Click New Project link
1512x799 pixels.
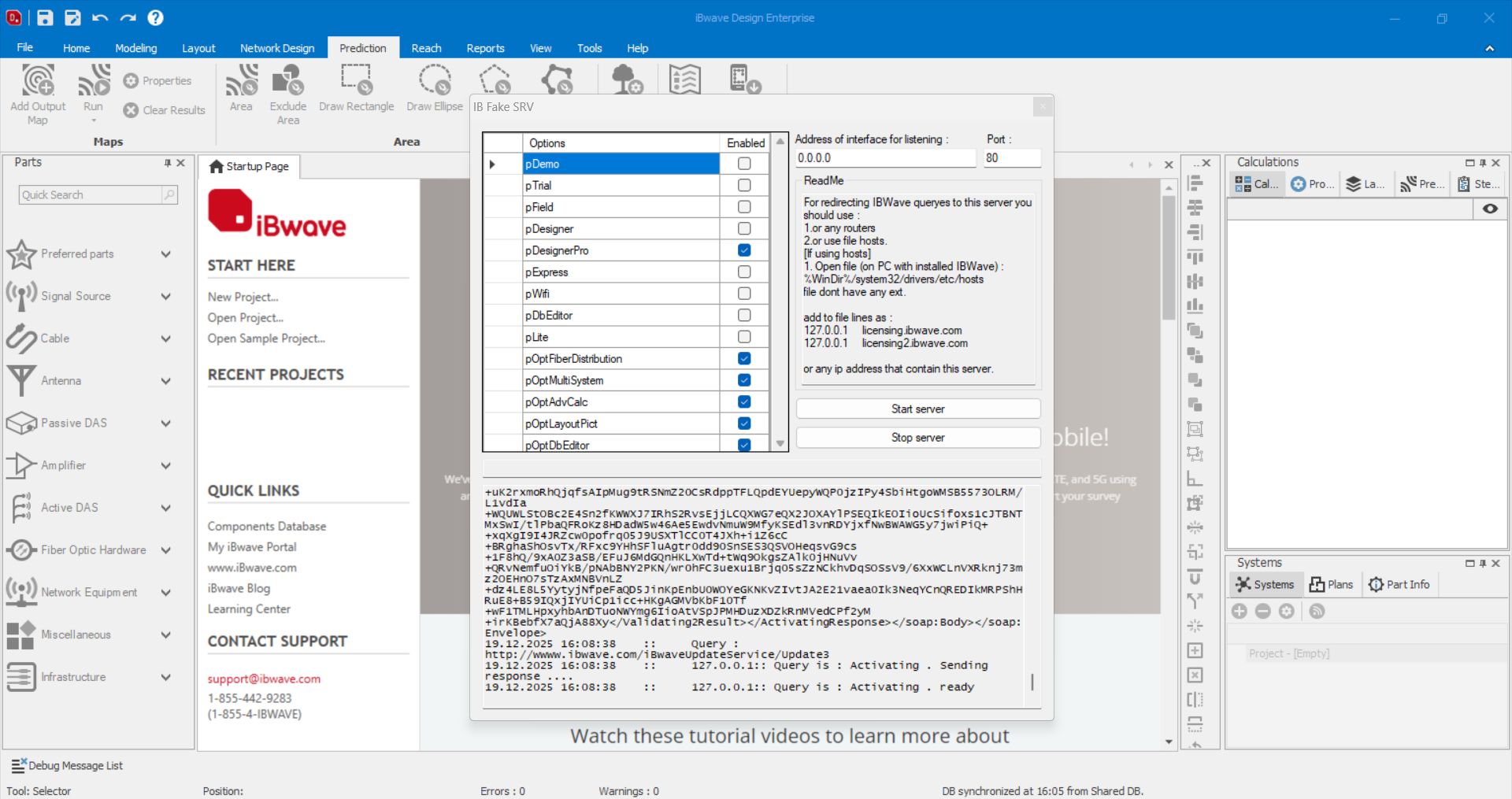coord(243,297)
